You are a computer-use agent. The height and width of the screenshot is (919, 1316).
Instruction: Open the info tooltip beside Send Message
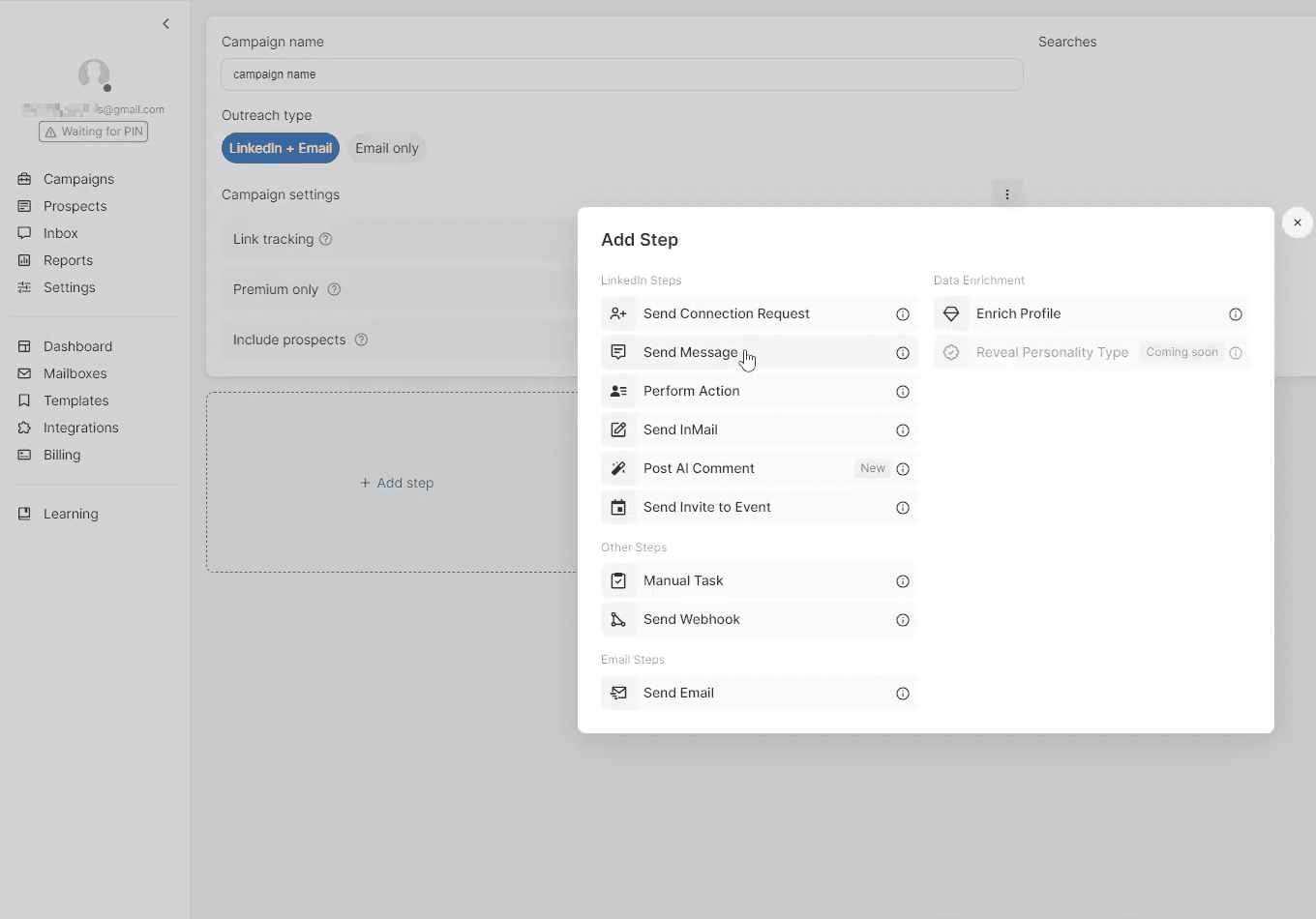(x=903, y=353)
